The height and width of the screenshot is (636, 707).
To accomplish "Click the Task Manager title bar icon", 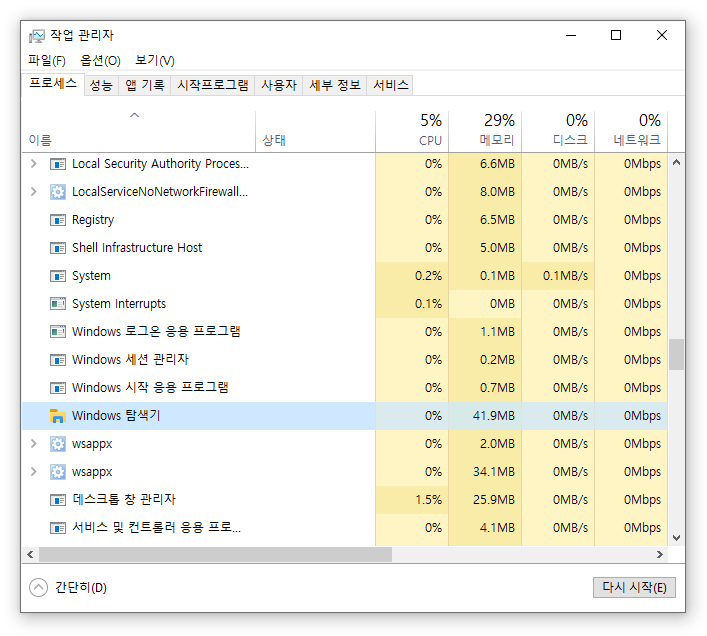I will coord(37,36).
